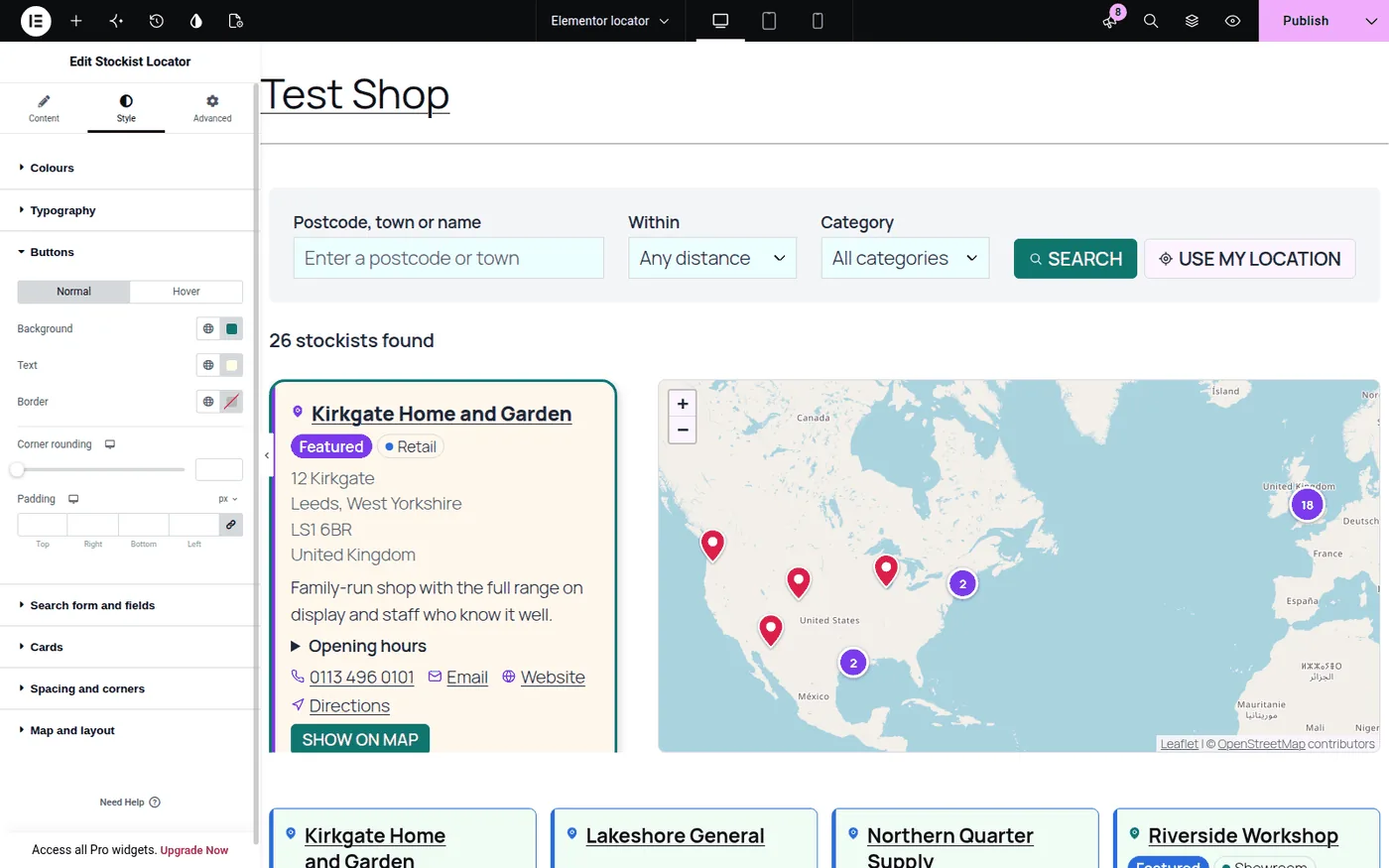Change the padding px unit selector
The height and width of the screenshot is (868, 1389).
(228, 499)
